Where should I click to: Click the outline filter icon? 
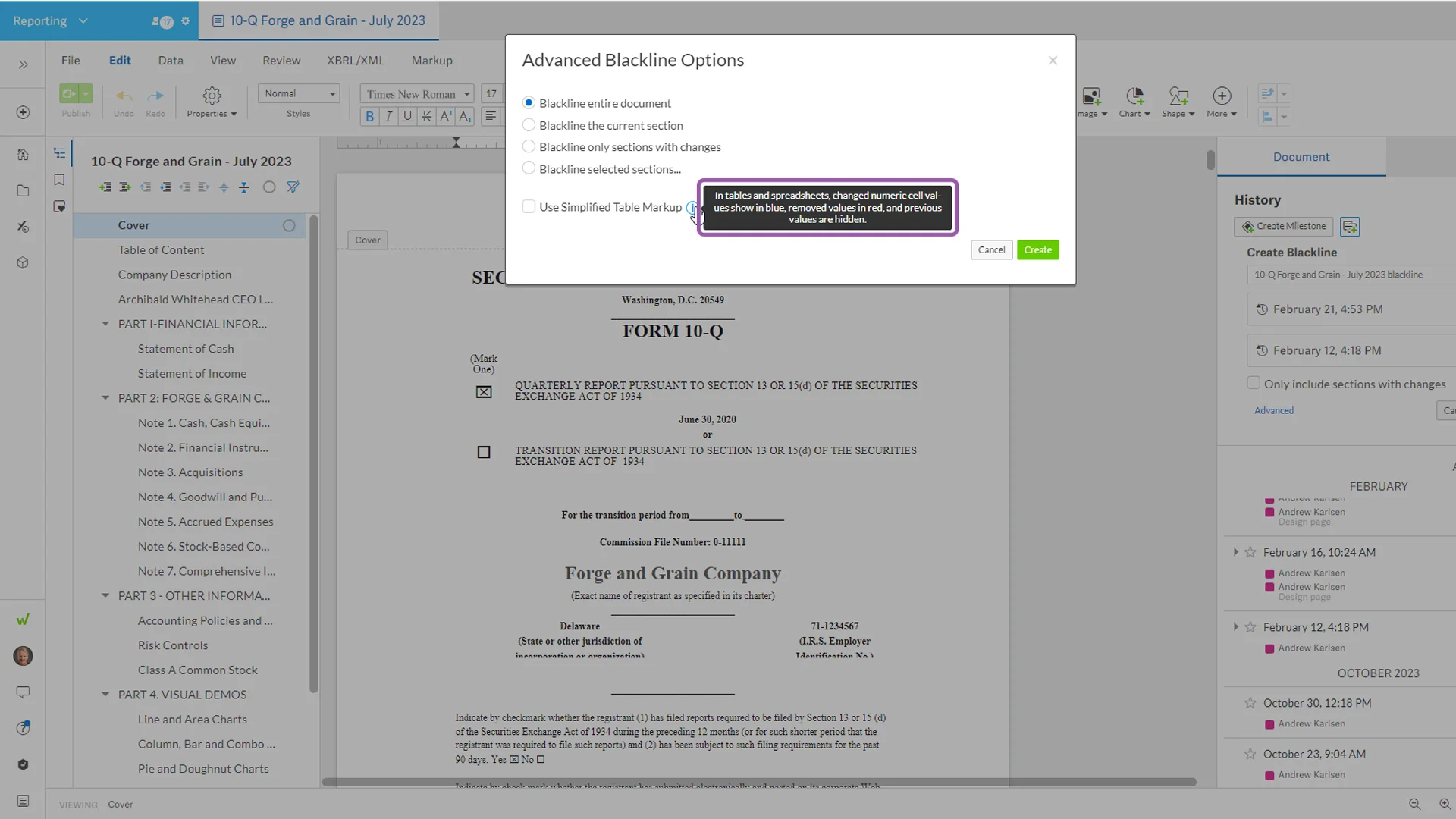tap(293, 187)
